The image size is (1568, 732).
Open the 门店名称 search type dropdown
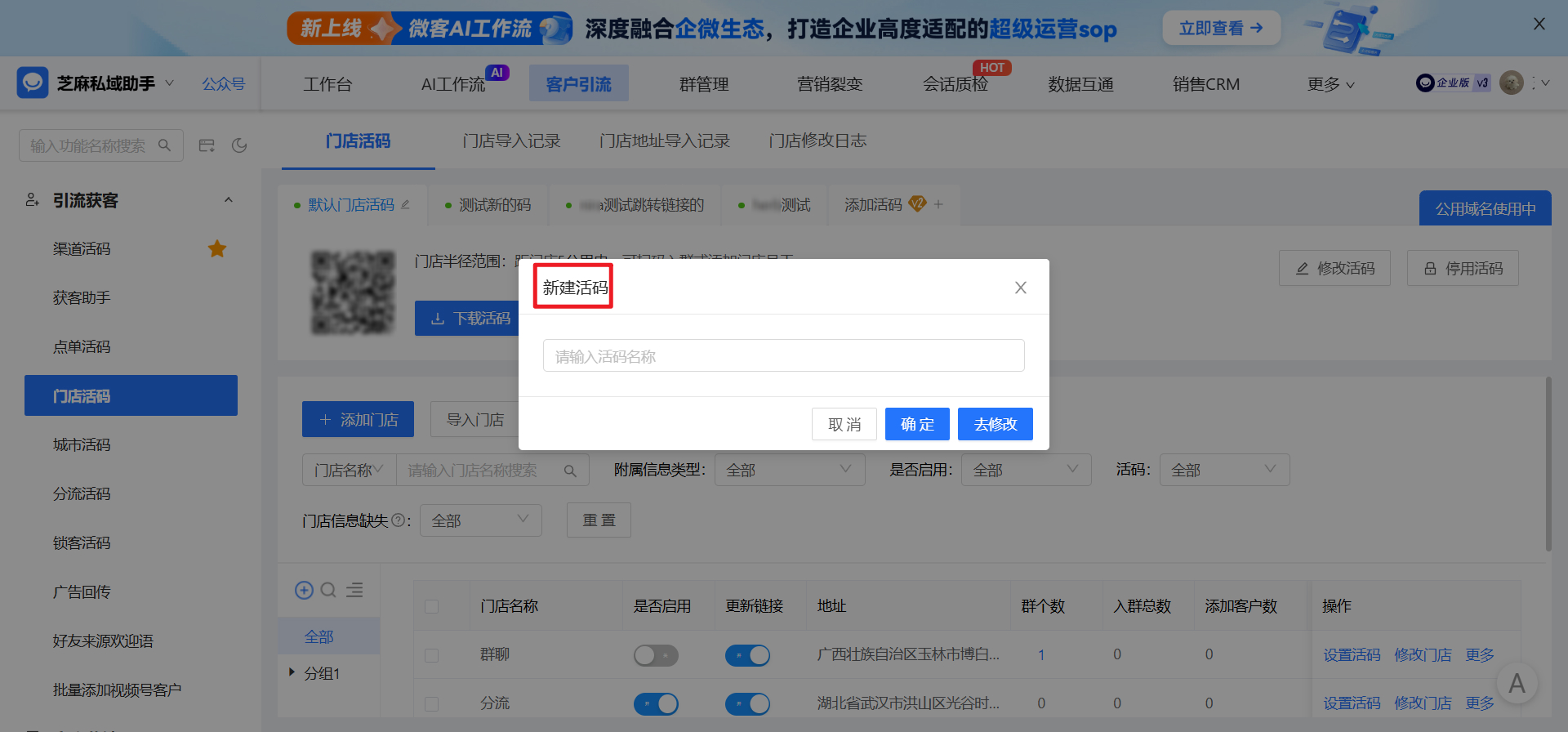click(350, 470)
